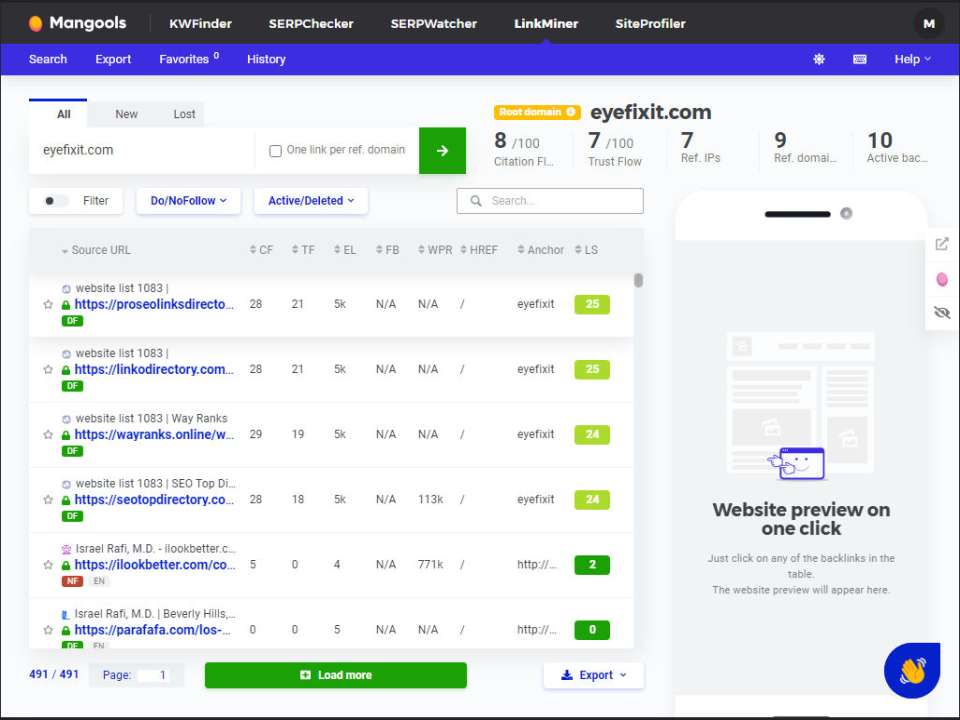Image resolution: width=960 pixels, height=720 pixels.
Task: Open the Mangools support chat bubble
Action: [911, 671]
